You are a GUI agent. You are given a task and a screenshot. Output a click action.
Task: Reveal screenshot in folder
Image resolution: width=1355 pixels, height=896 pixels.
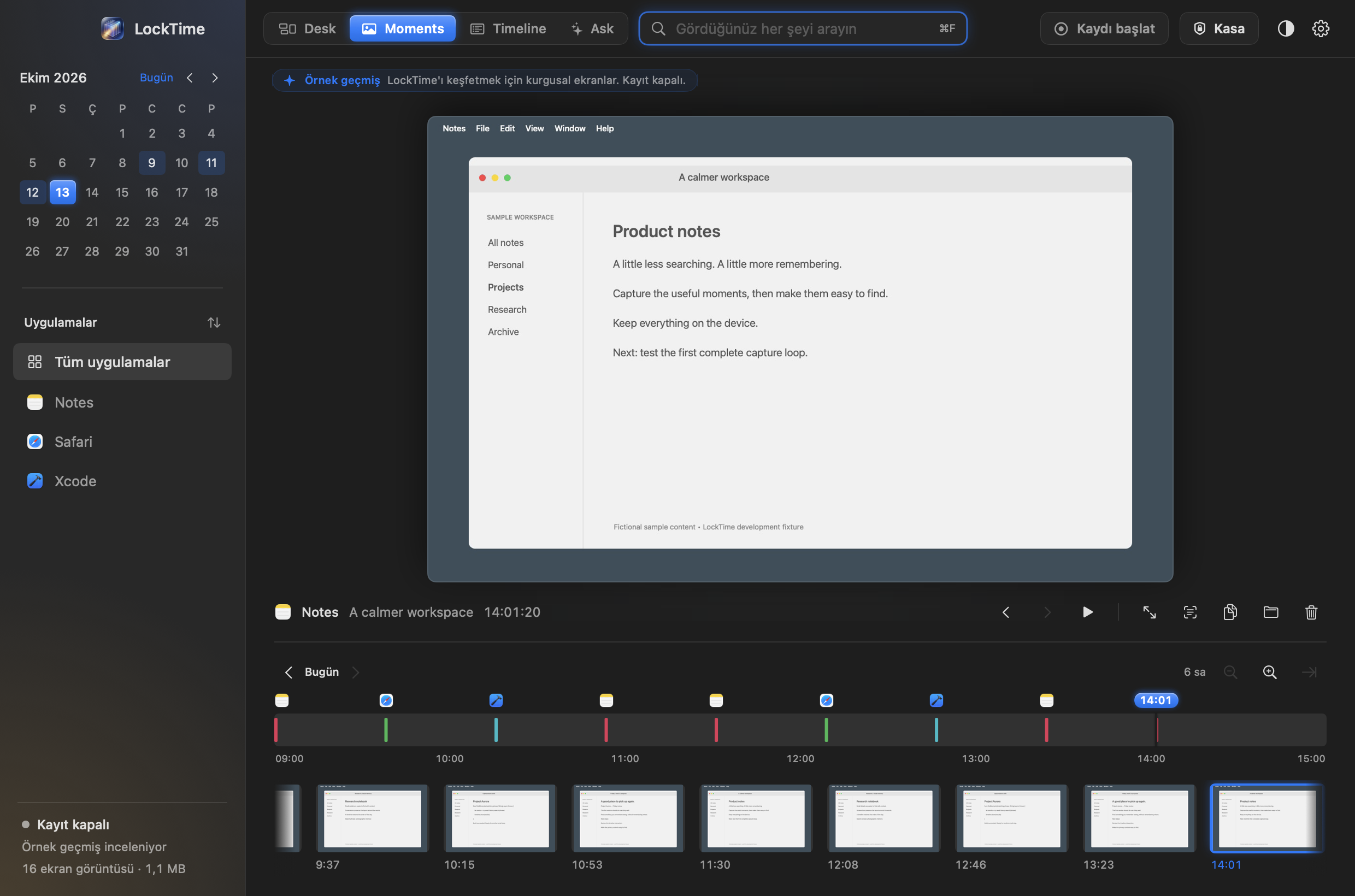coord(1270,612)
